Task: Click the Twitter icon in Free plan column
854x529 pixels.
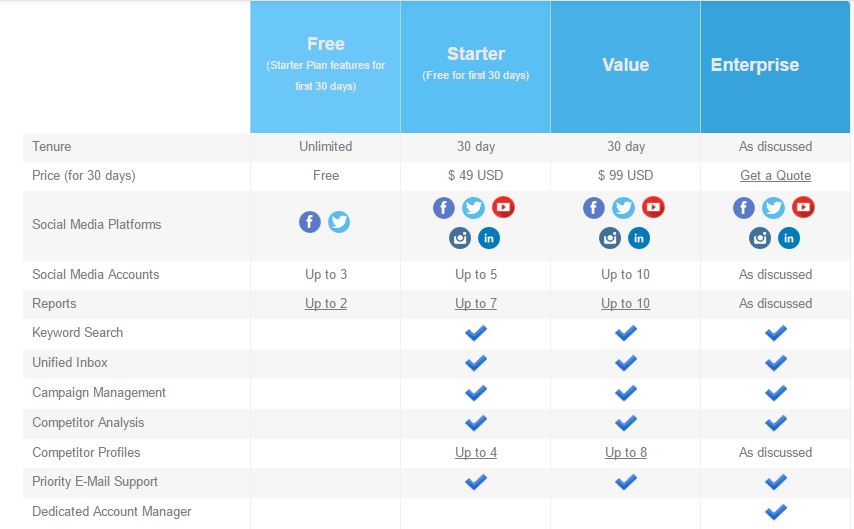Action: coord(339,222)
